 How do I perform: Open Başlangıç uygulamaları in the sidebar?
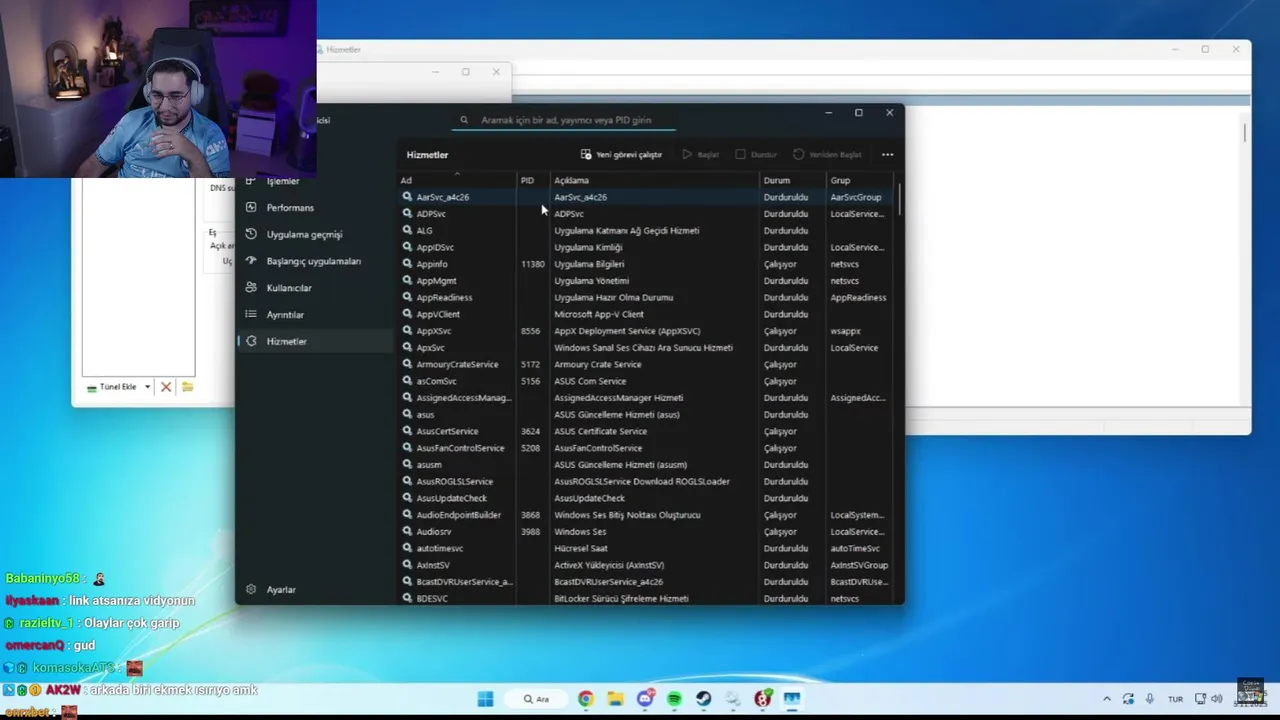click(313, 261)
